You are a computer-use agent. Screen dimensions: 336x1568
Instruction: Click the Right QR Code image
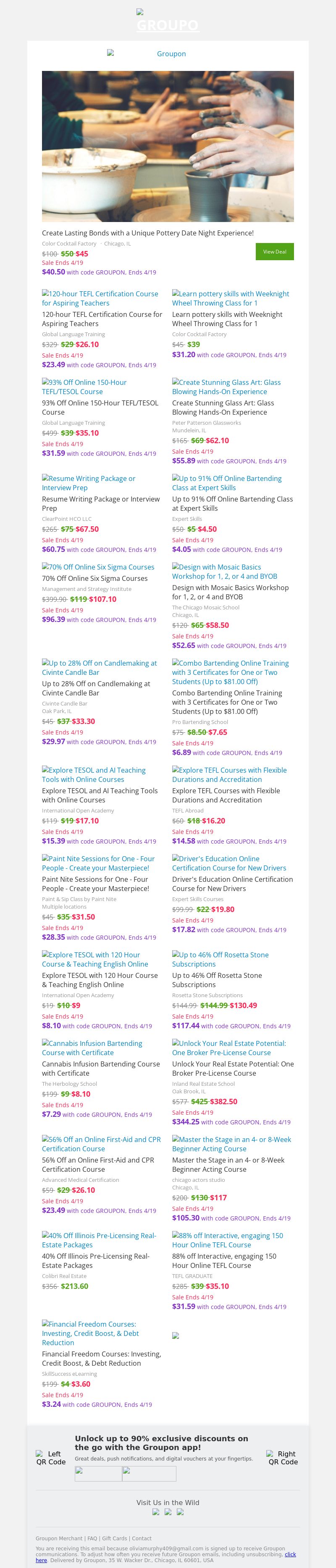(283, 1457)
